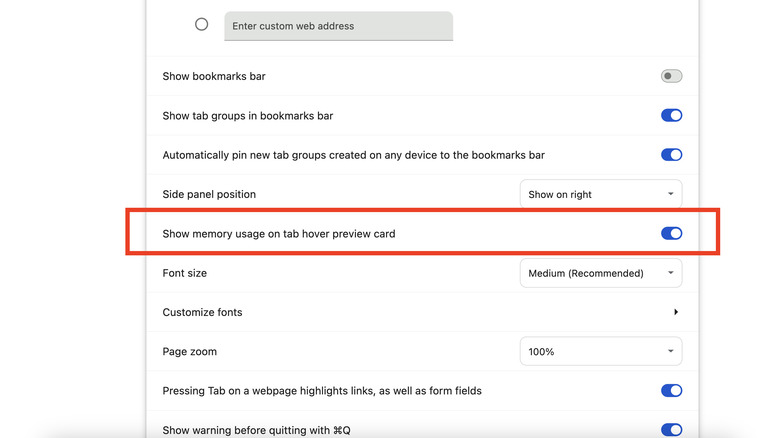
Task: Click the Side panel position label
Action: (209, 194)
